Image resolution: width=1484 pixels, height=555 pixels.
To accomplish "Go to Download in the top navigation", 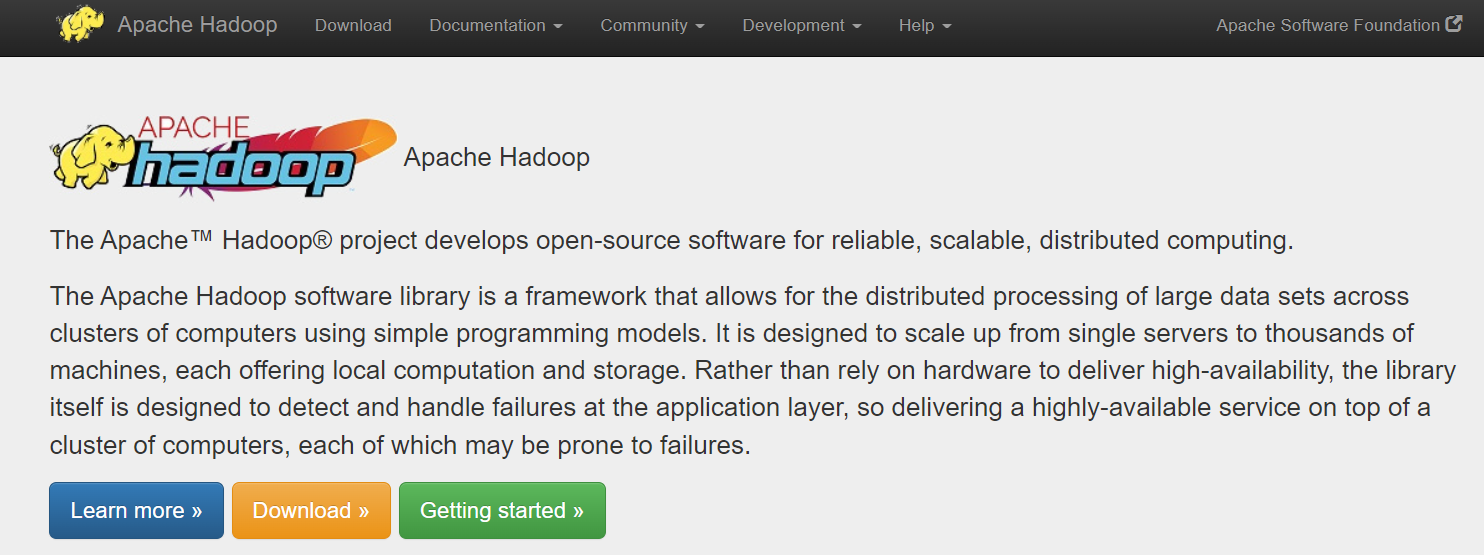I will tap(353, 25).
